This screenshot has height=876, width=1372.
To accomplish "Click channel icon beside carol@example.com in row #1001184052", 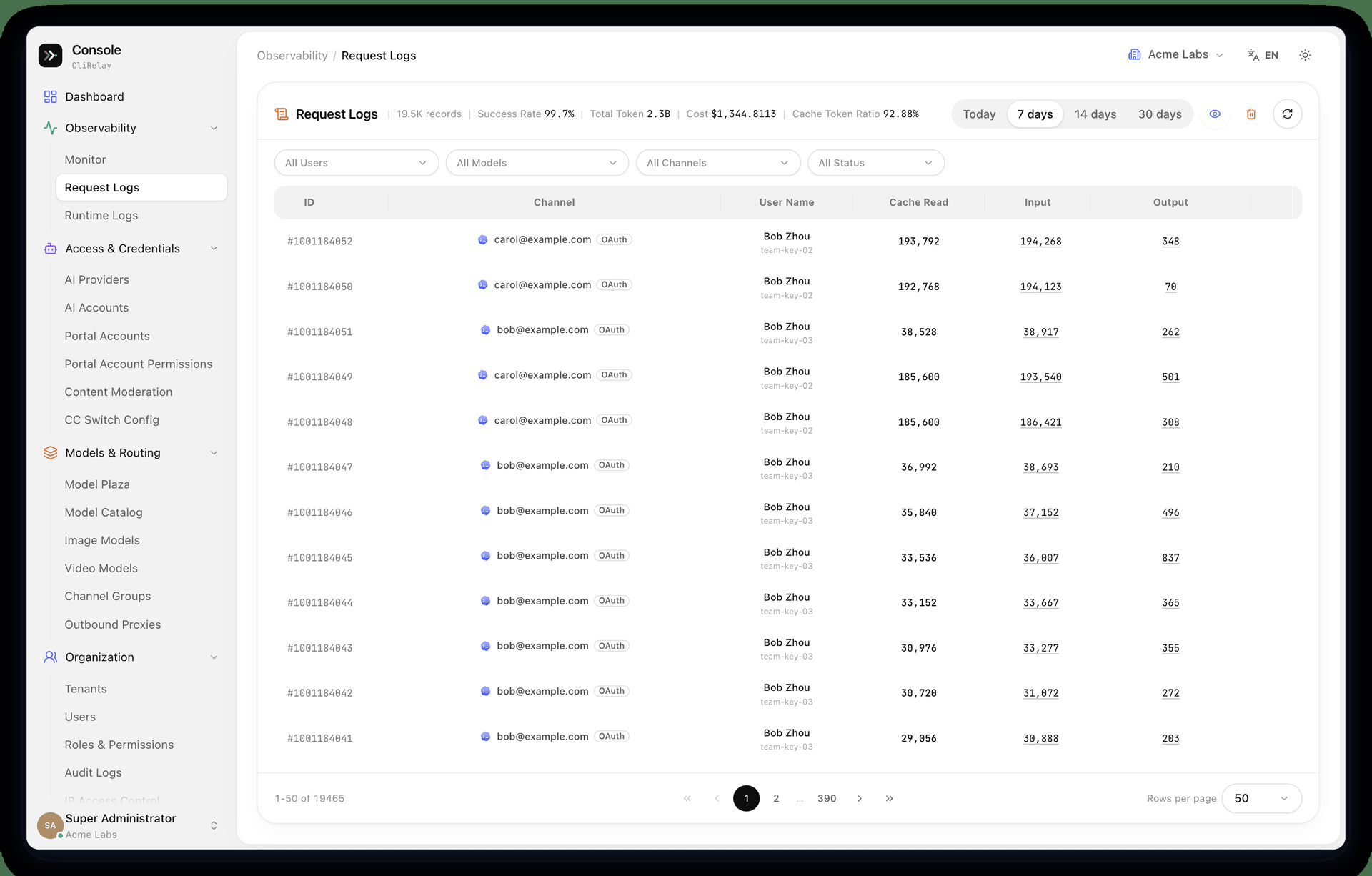I will coord(483,240).
